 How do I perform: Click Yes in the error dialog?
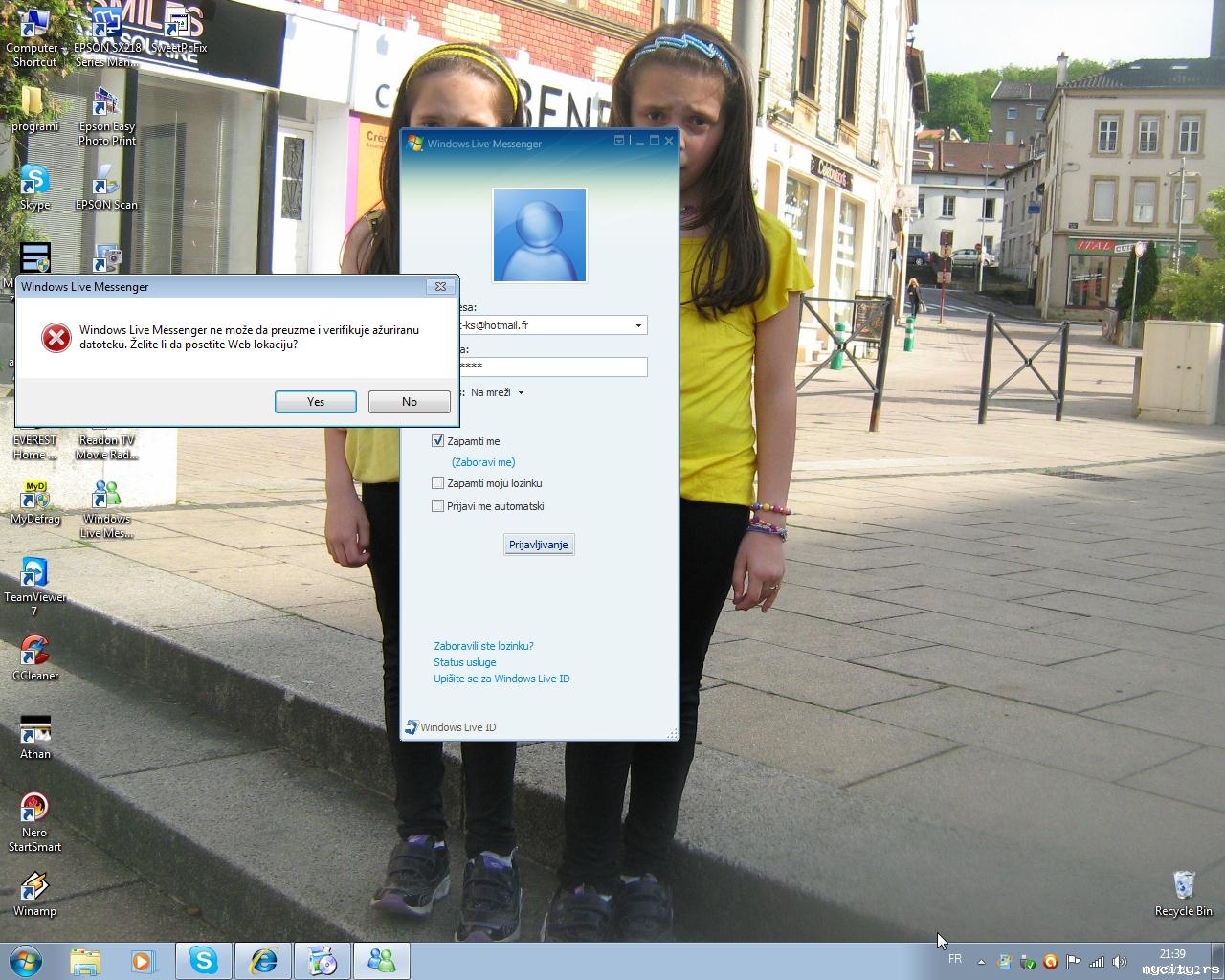(315, 402)
